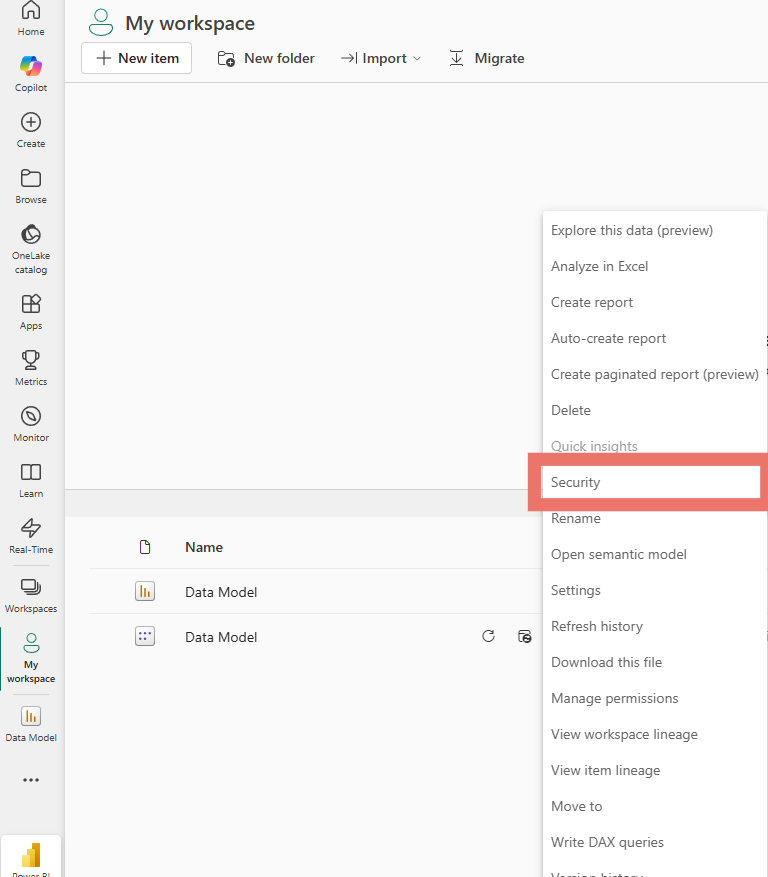
Task: Open Home in the left navigation
Action: point(31,18)
